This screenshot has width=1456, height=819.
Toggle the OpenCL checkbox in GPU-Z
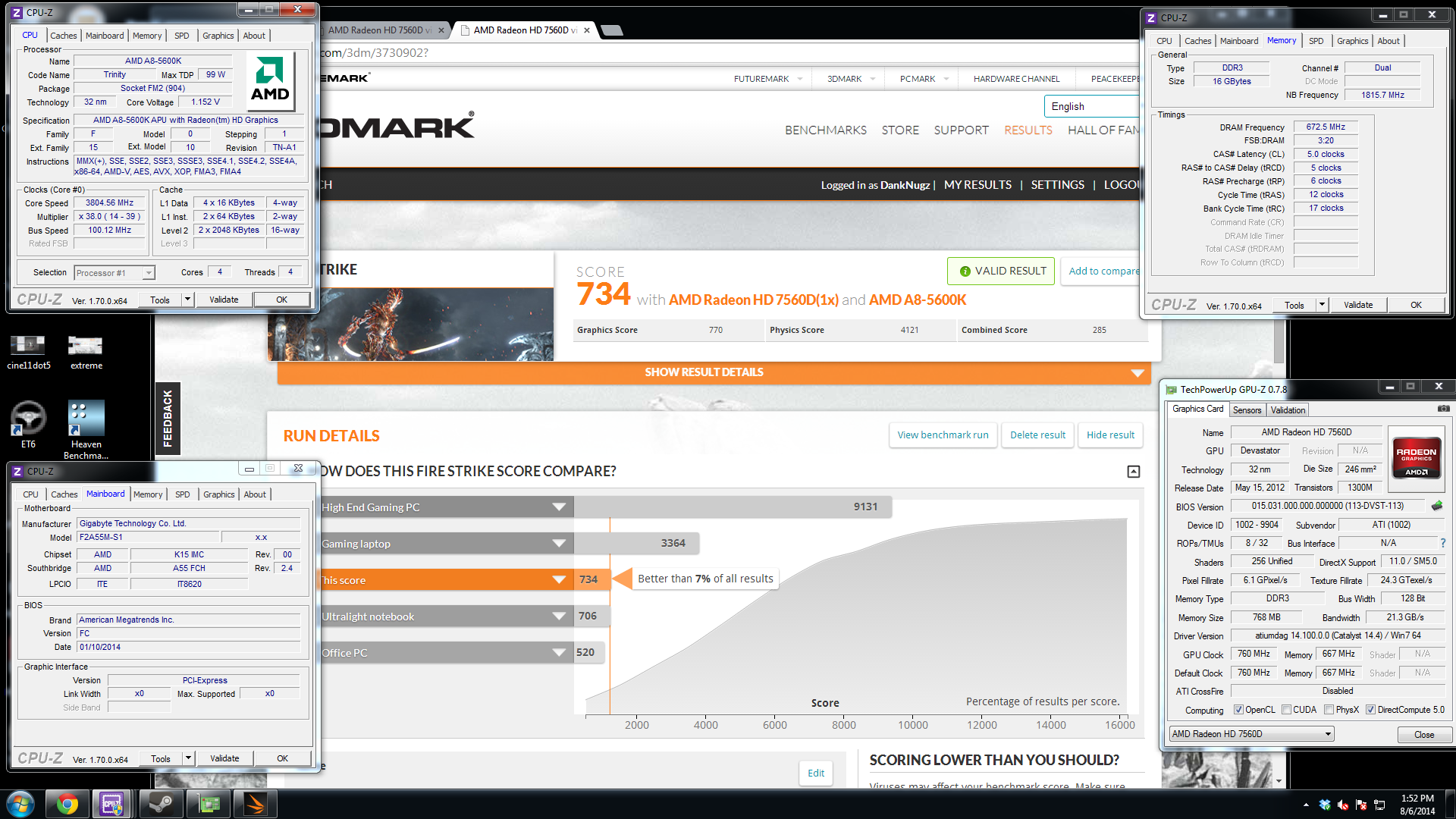(x=1238, y=710)
